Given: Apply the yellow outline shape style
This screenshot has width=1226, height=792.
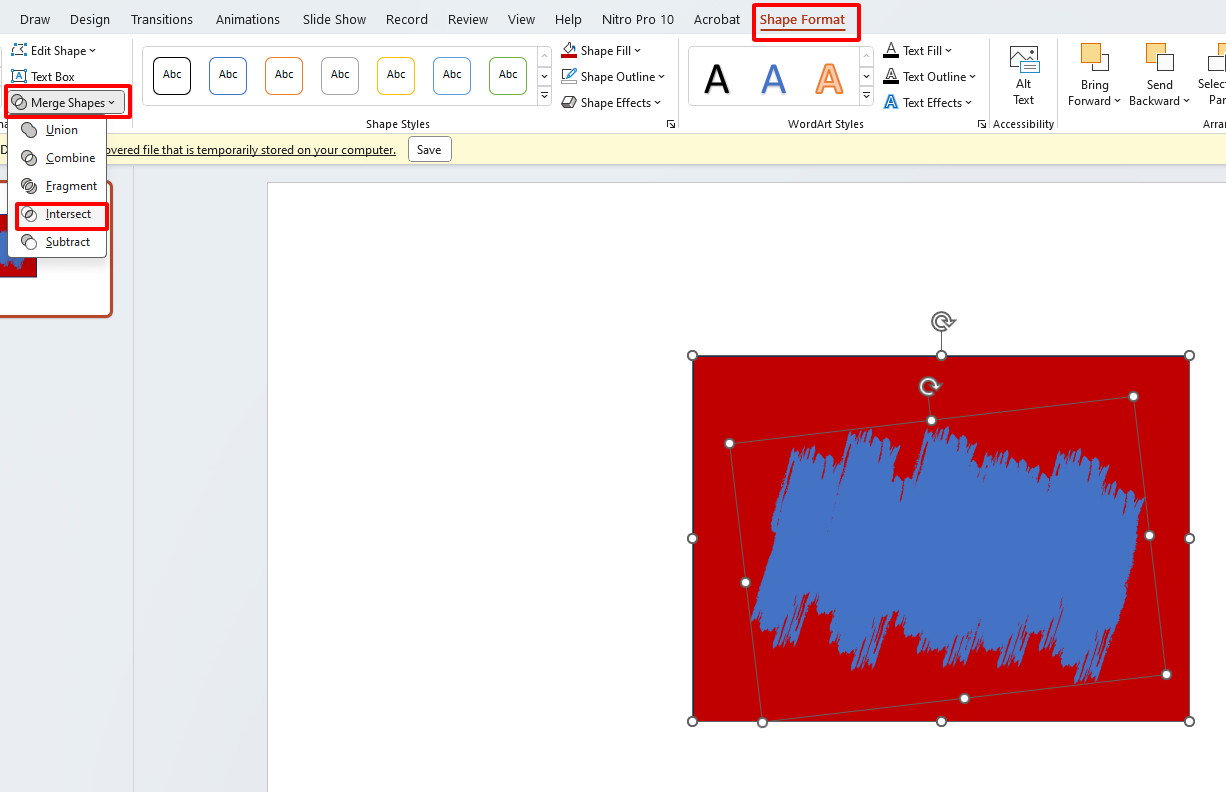Looking at the screenshot, I should [x=396, y=75].
